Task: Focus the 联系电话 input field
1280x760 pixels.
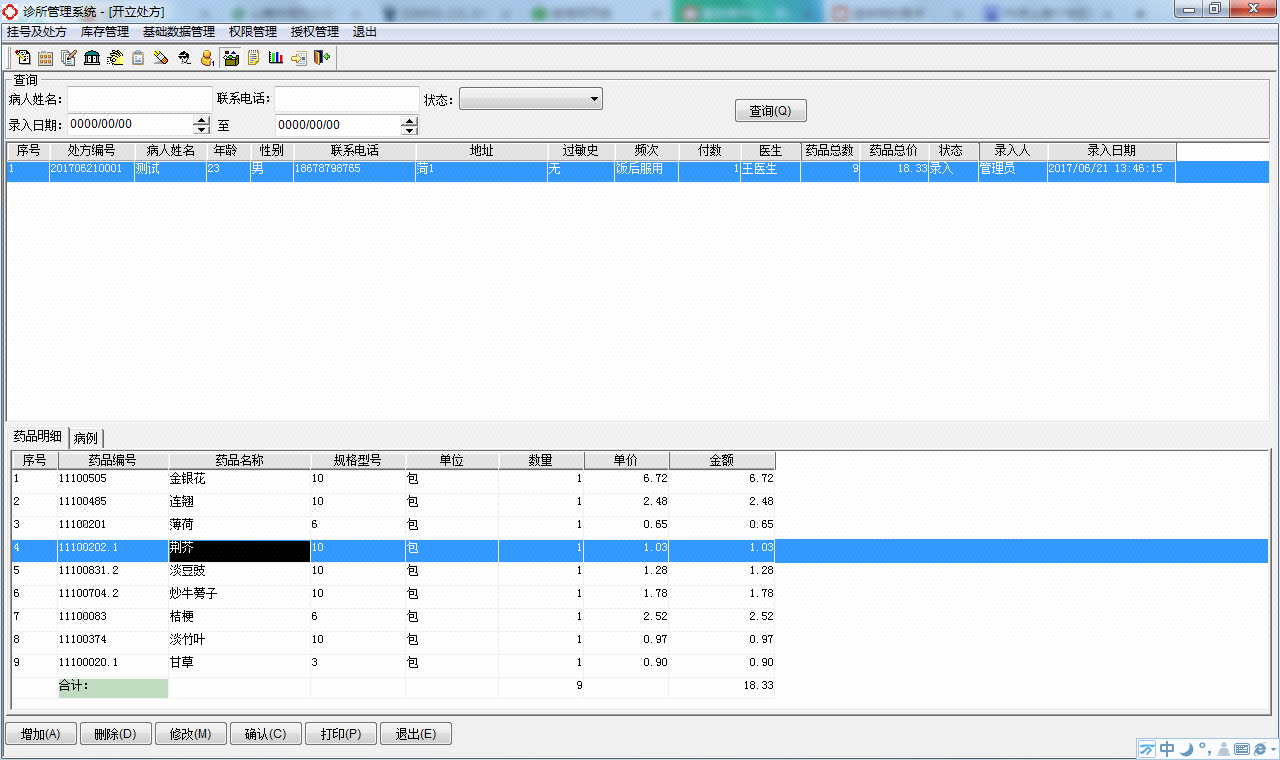Action: coord(347,99)
